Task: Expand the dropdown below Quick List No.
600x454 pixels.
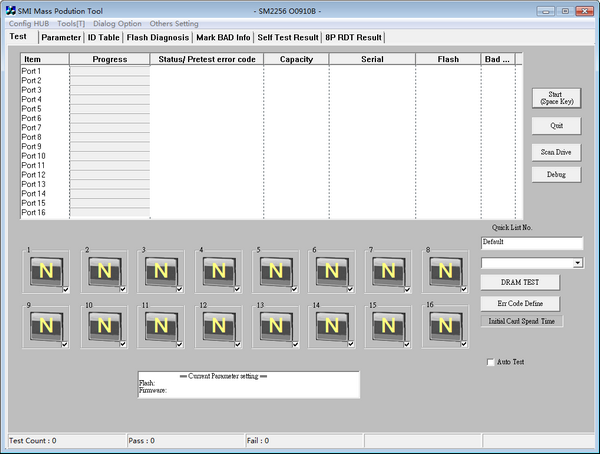Action: (578, 262)
